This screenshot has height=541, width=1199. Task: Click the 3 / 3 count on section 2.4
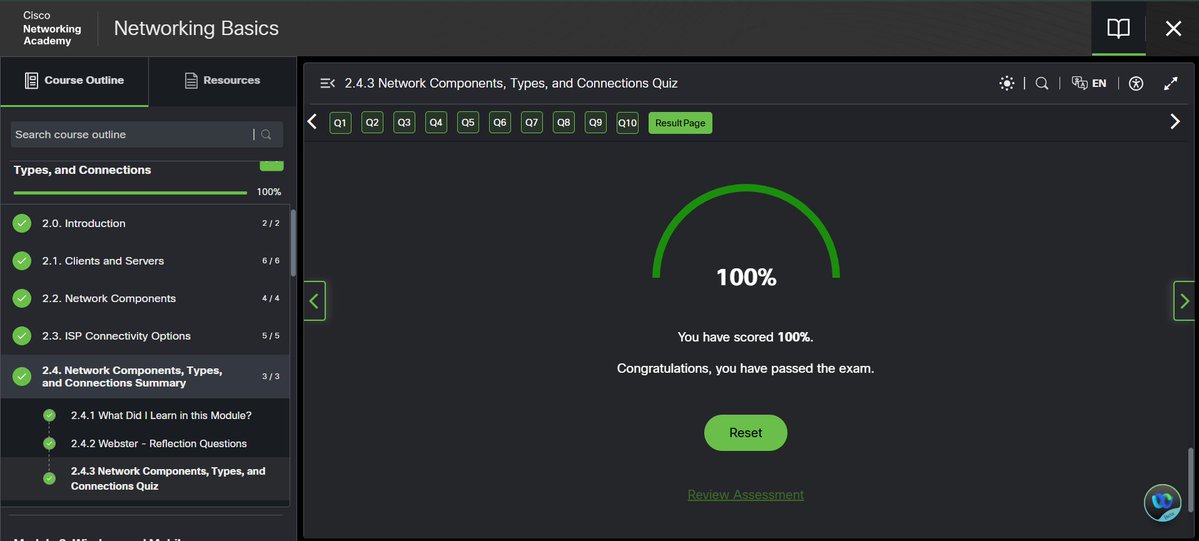(271, 376)
